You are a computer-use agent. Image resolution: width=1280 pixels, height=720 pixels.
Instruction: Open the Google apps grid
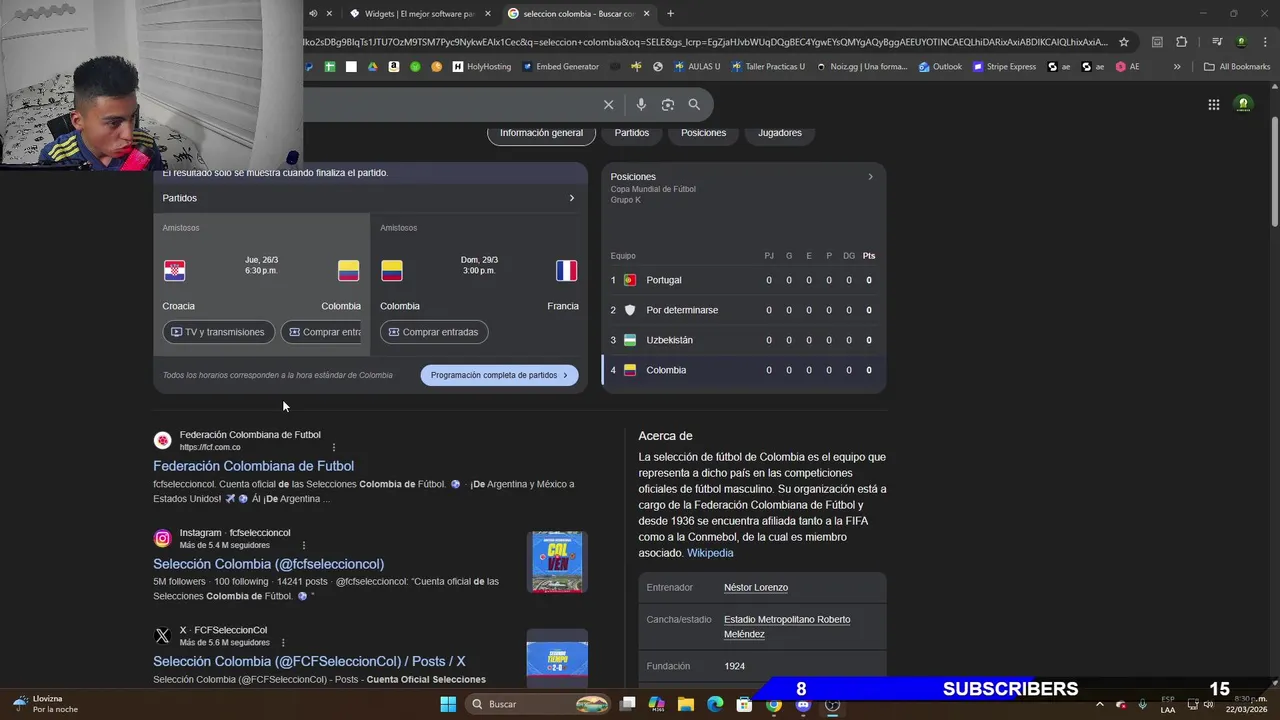[x=1213, y=104]
